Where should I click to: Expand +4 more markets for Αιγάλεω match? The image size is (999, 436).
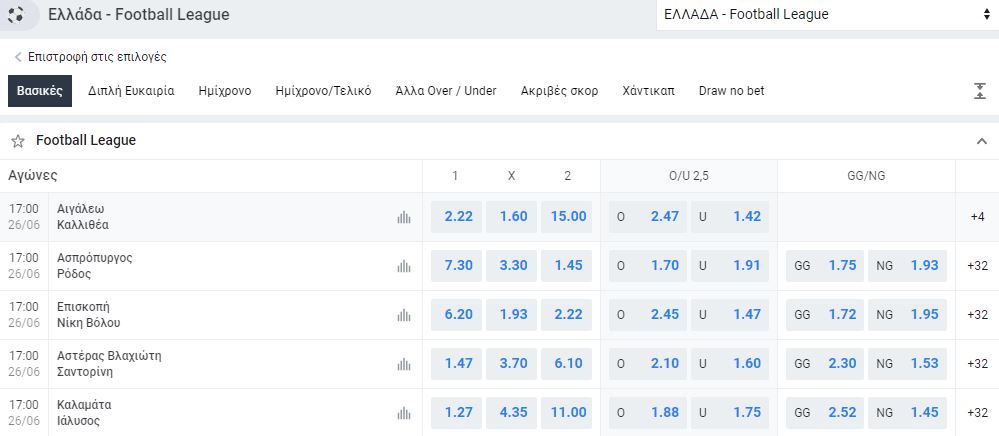pos(977,217)
